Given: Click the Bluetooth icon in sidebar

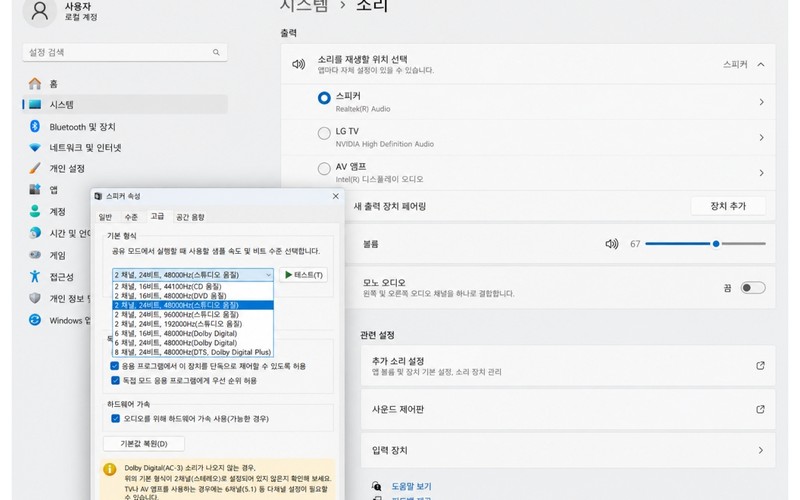Looking at the screenshot, I should click(x=35, y=126).
